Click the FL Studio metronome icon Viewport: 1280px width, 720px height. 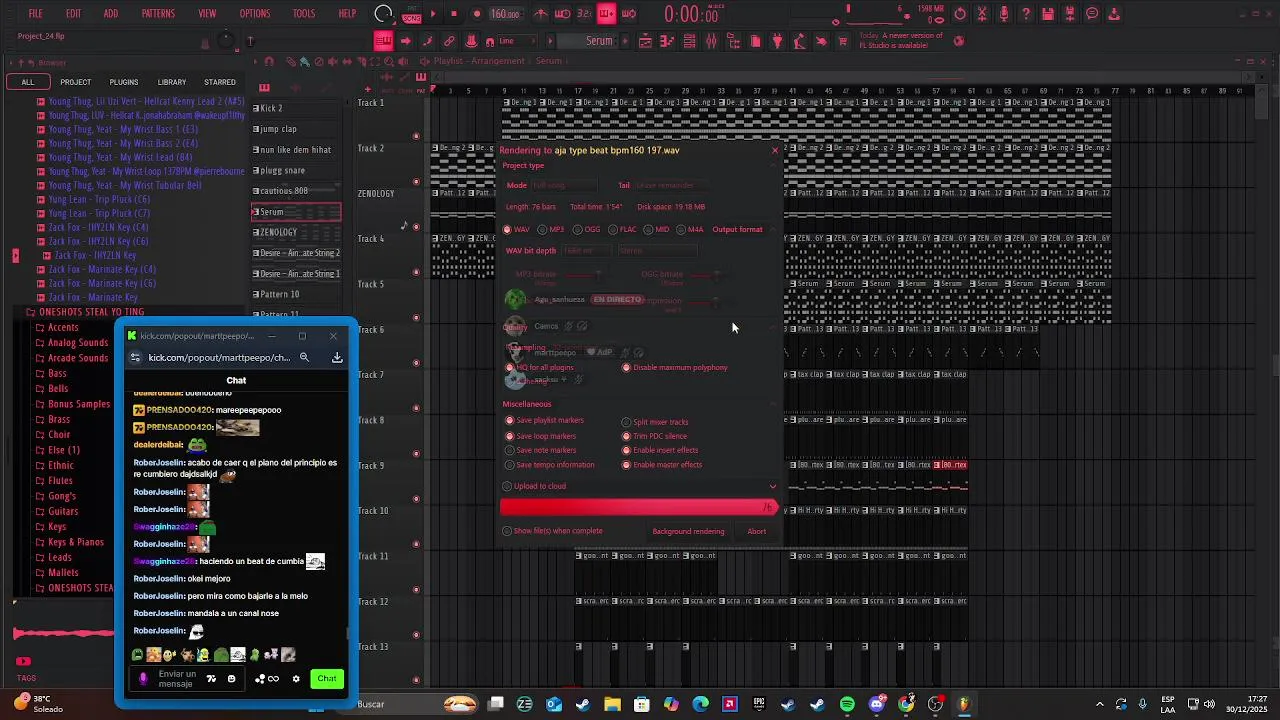pyautogui.click(x=541, y=14)
